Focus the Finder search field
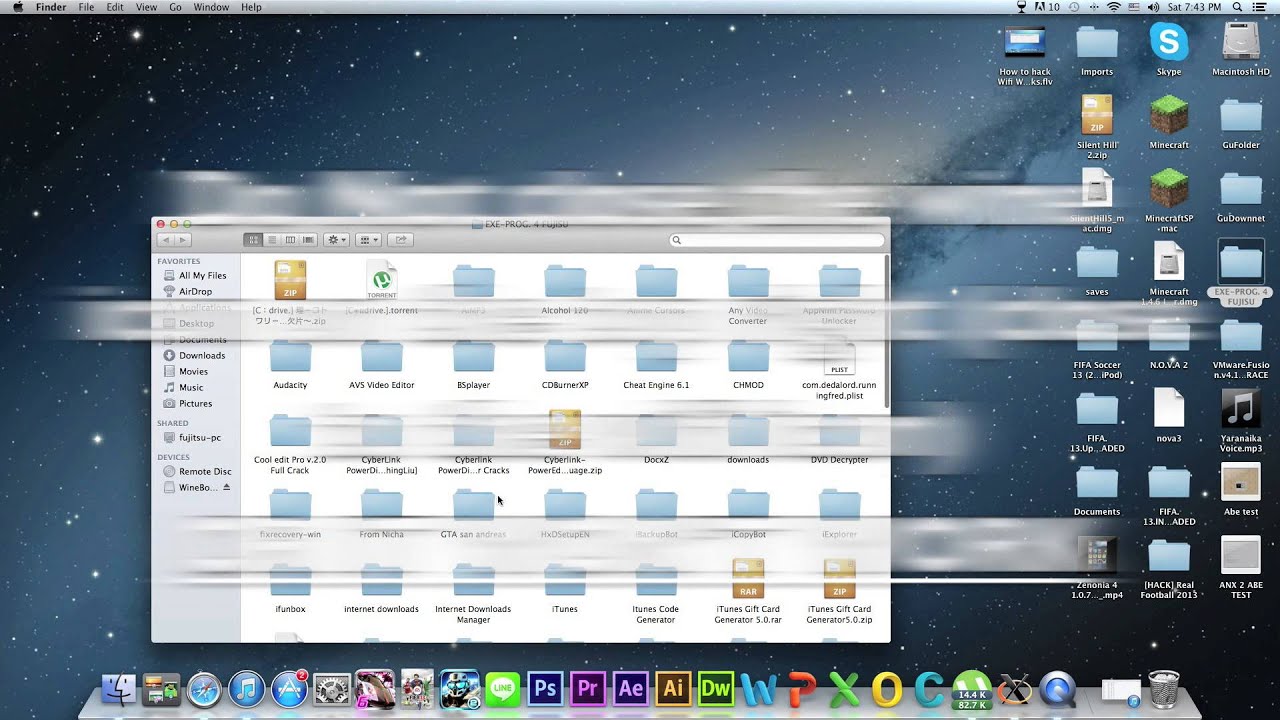Viewport: 1280px width, 720px height. 777,240
